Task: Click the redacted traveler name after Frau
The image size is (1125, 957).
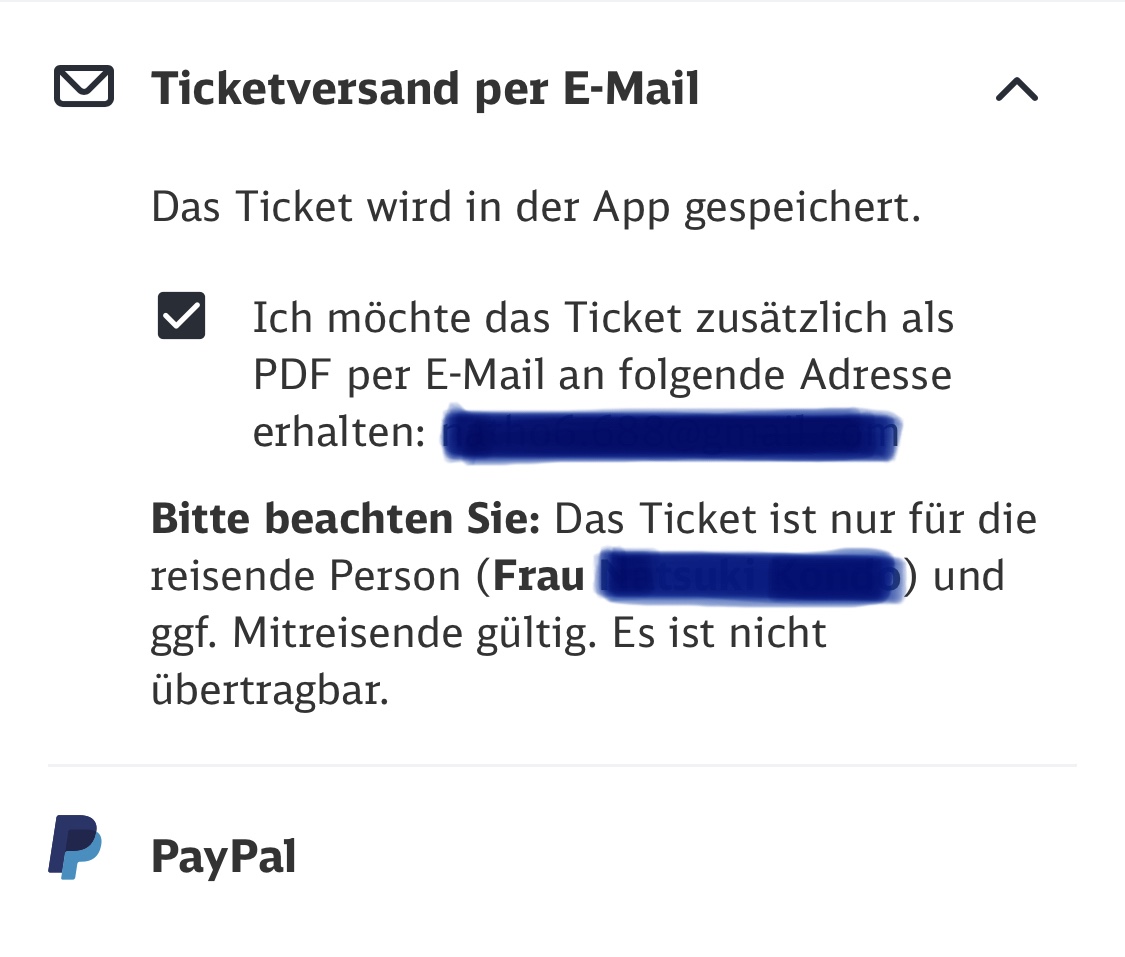Action: (750, 577)
